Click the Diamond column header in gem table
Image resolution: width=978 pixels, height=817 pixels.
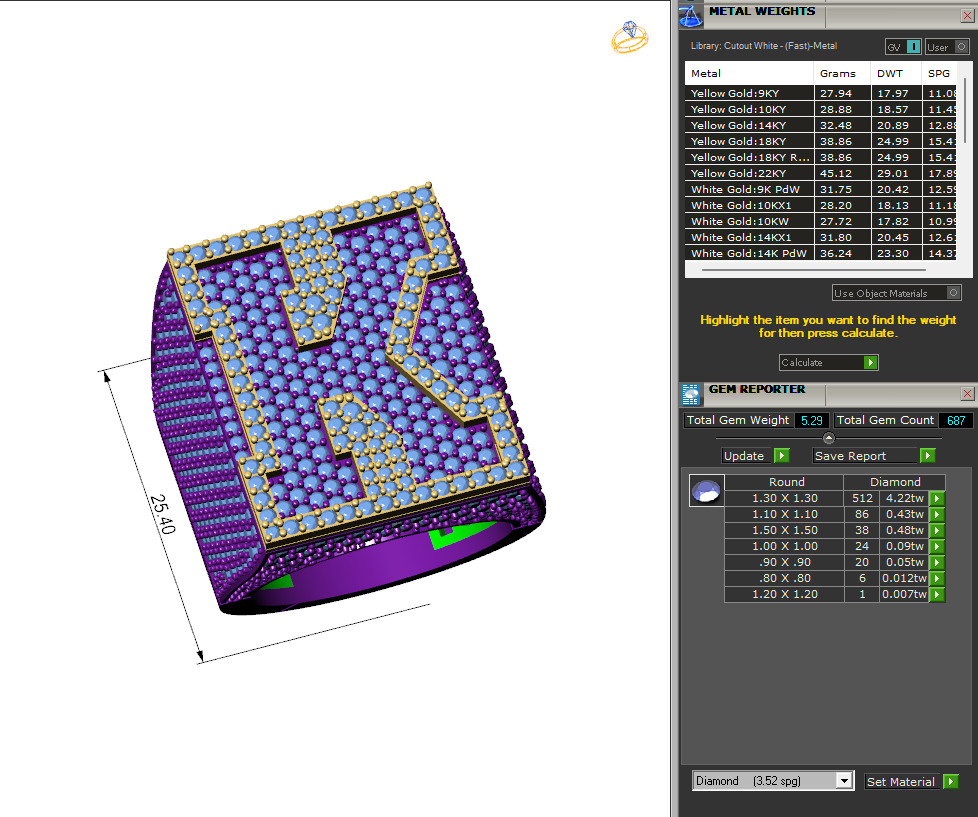(894, 482)
